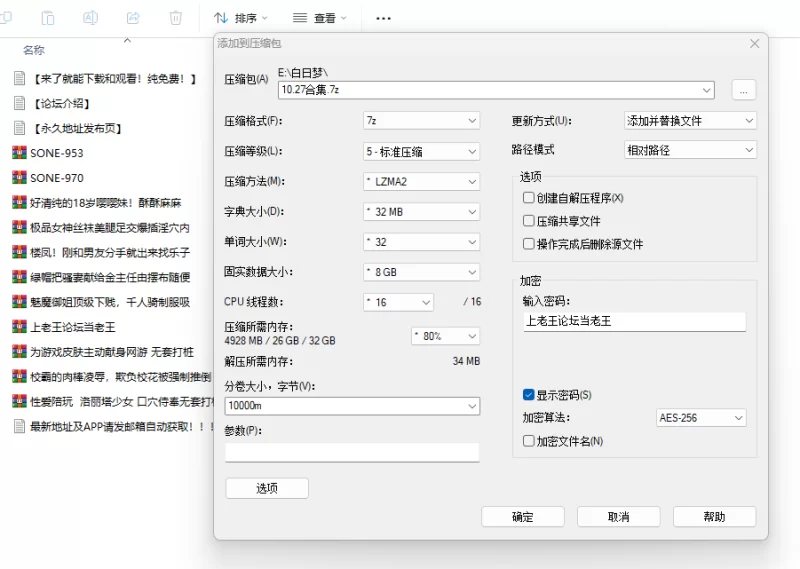
Task: Uncheck the 显示密码 checkbox
Action: [529, 395]
